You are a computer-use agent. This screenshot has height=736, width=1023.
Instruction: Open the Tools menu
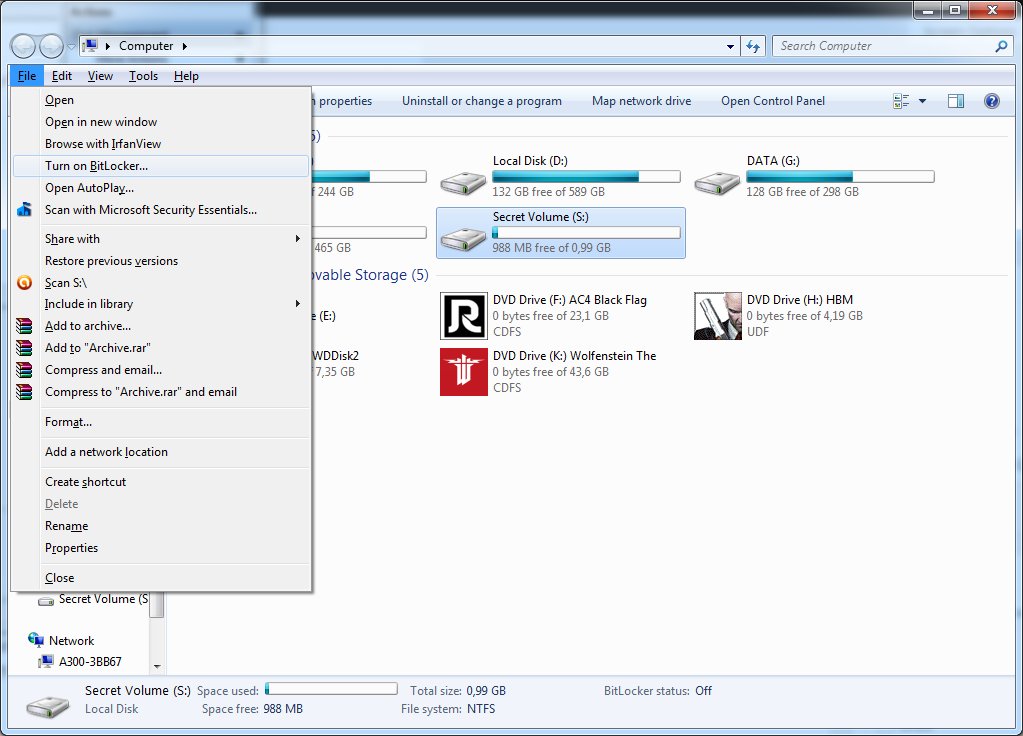click(x=143, y=76)
